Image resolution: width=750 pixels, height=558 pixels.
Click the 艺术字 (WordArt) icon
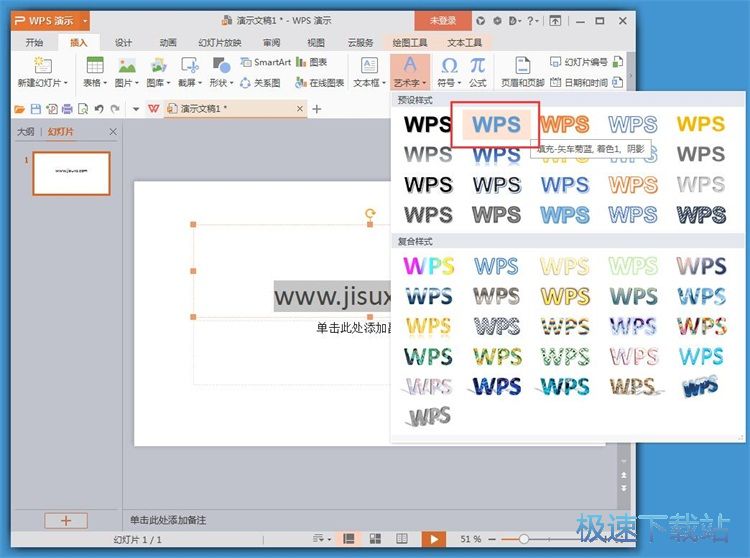410,65
